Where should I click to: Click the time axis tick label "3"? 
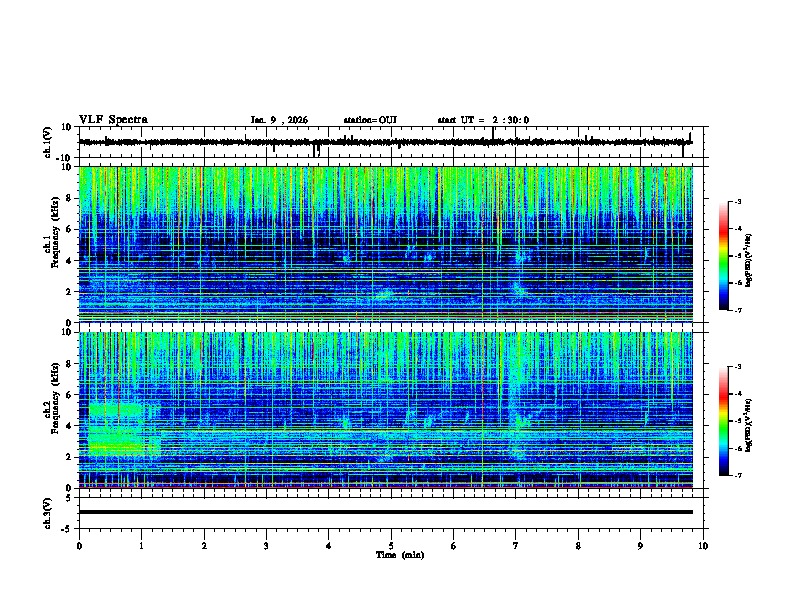point(266,546)
